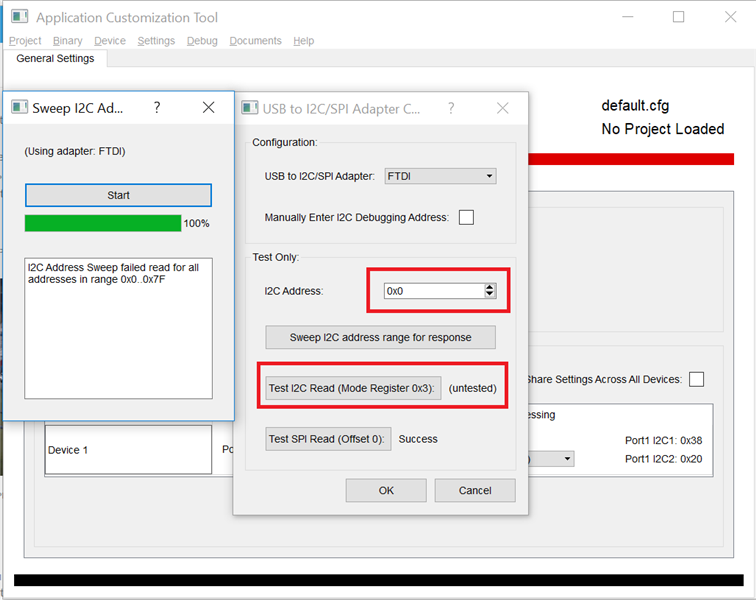Open the Debug menu
Image resolution: width=756 pixels, height=600 pixels.
click(202, 41)
